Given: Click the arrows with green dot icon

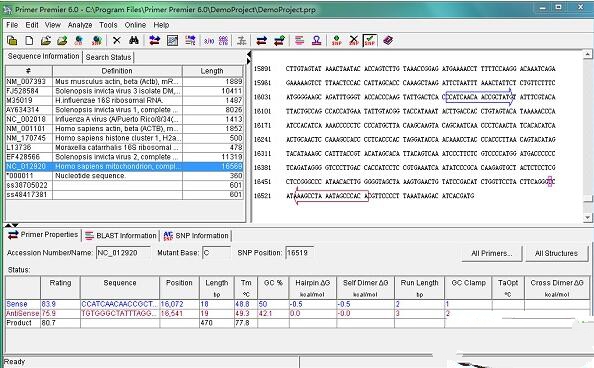Looking at the screenshot, I should point(280,40).
